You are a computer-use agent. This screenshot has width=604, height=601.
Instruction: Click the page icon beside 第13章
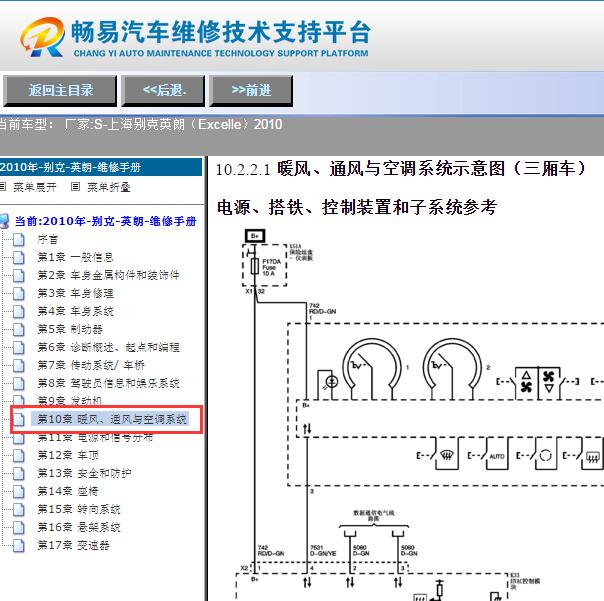coord(18,473)
